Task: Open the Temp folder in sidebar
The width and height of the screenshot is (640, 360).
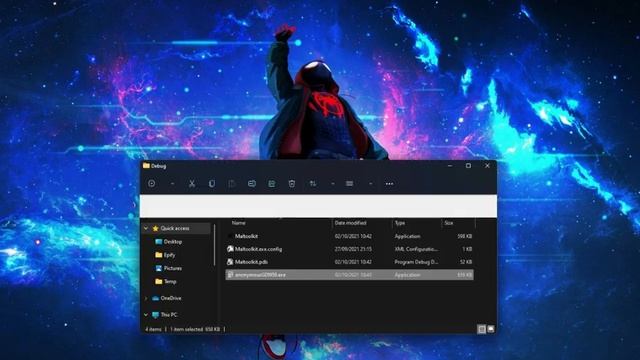Action: pos(170,282)
